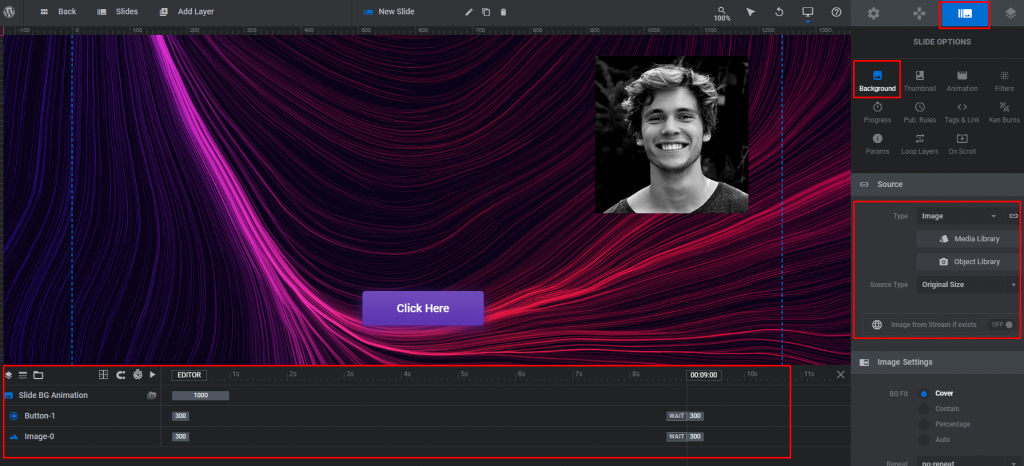Switch to the Animation slide option

pos(962,81)
